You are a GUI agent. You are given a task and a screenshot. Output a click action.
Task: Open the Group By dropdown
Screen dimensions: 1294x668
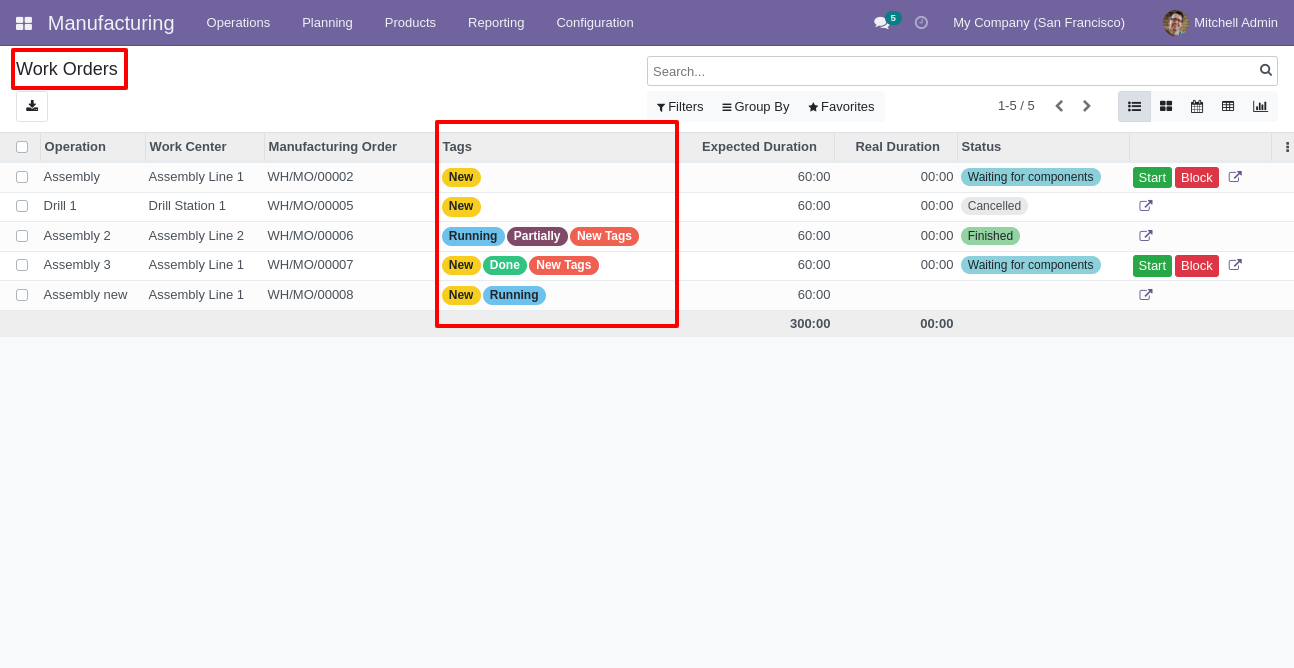point(756,107)
